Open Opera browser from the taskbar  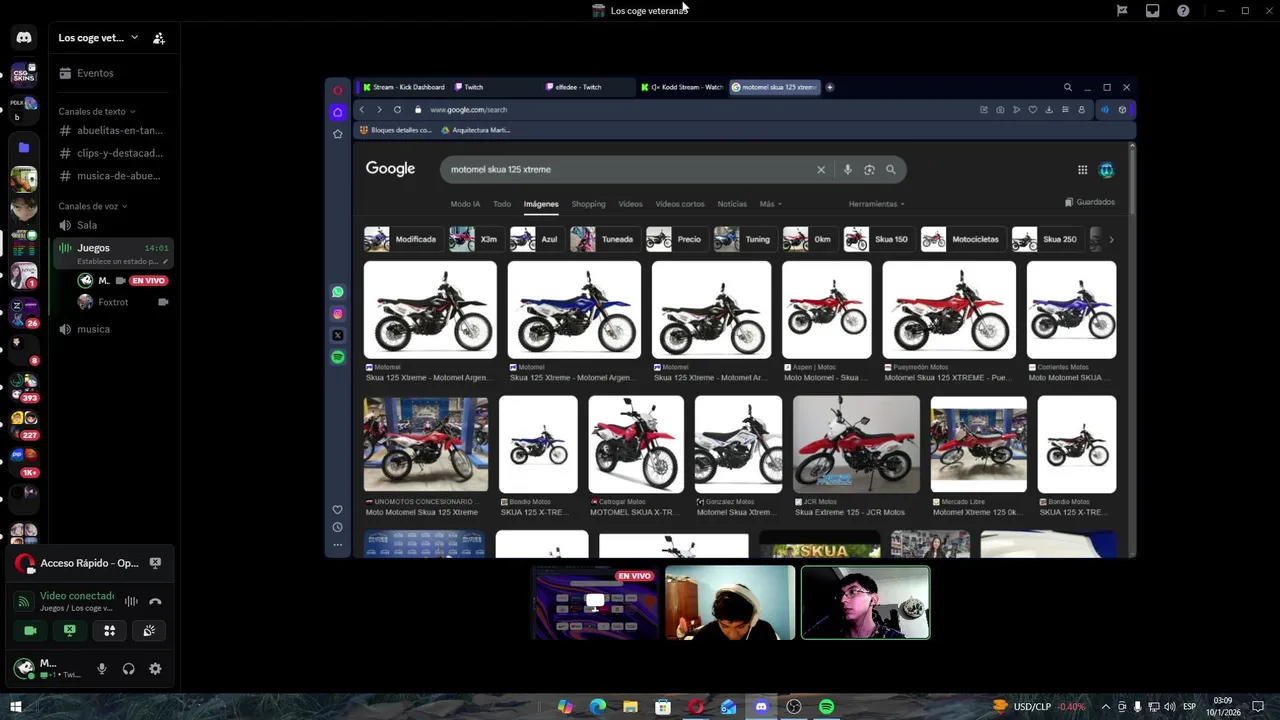(x=696, y=707)
